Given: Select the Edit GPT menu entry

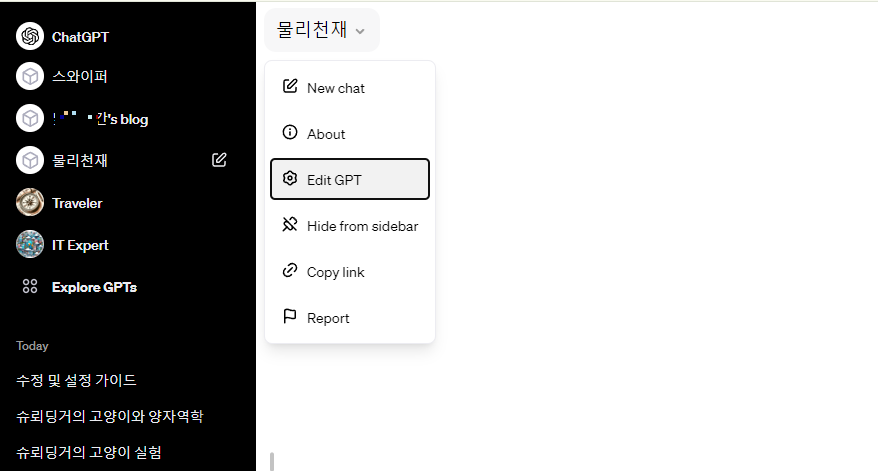Looking at the screenshot, I should pyautogui.click(x=350, y=179).
